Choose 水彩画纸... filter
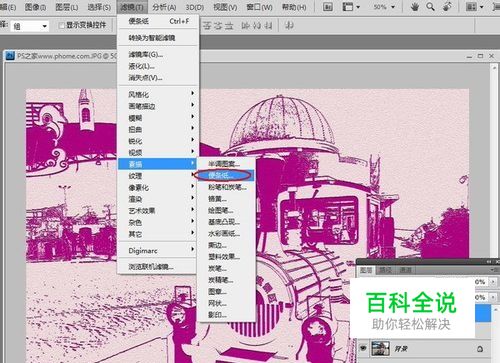 tap(226, 233)
